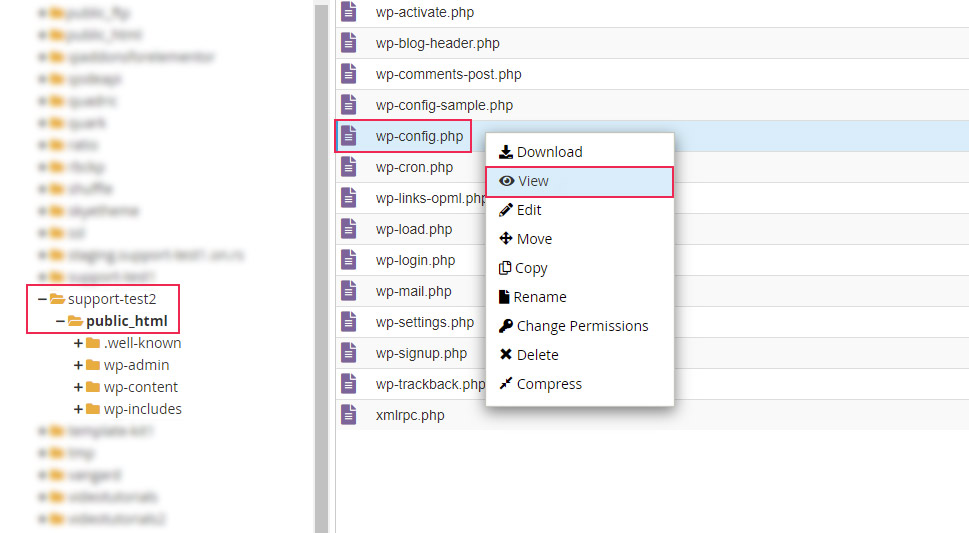The image size is (969, 533).
Task: Click the pencil icon beside Edit
Action: [506, 210]
